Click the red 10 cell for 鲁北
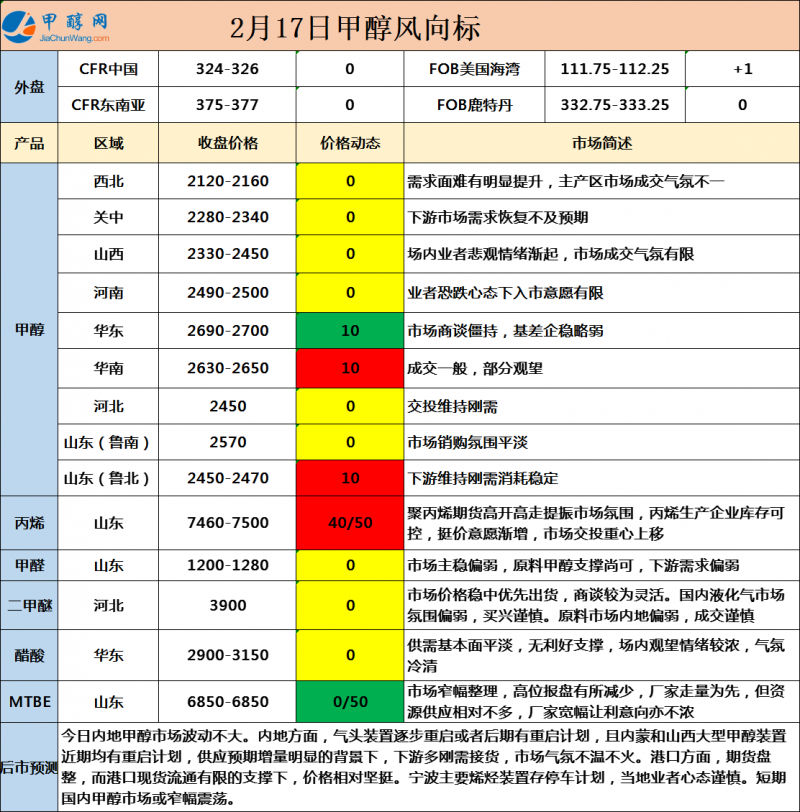This screenshot has width=800, height=812. [350, 478]
